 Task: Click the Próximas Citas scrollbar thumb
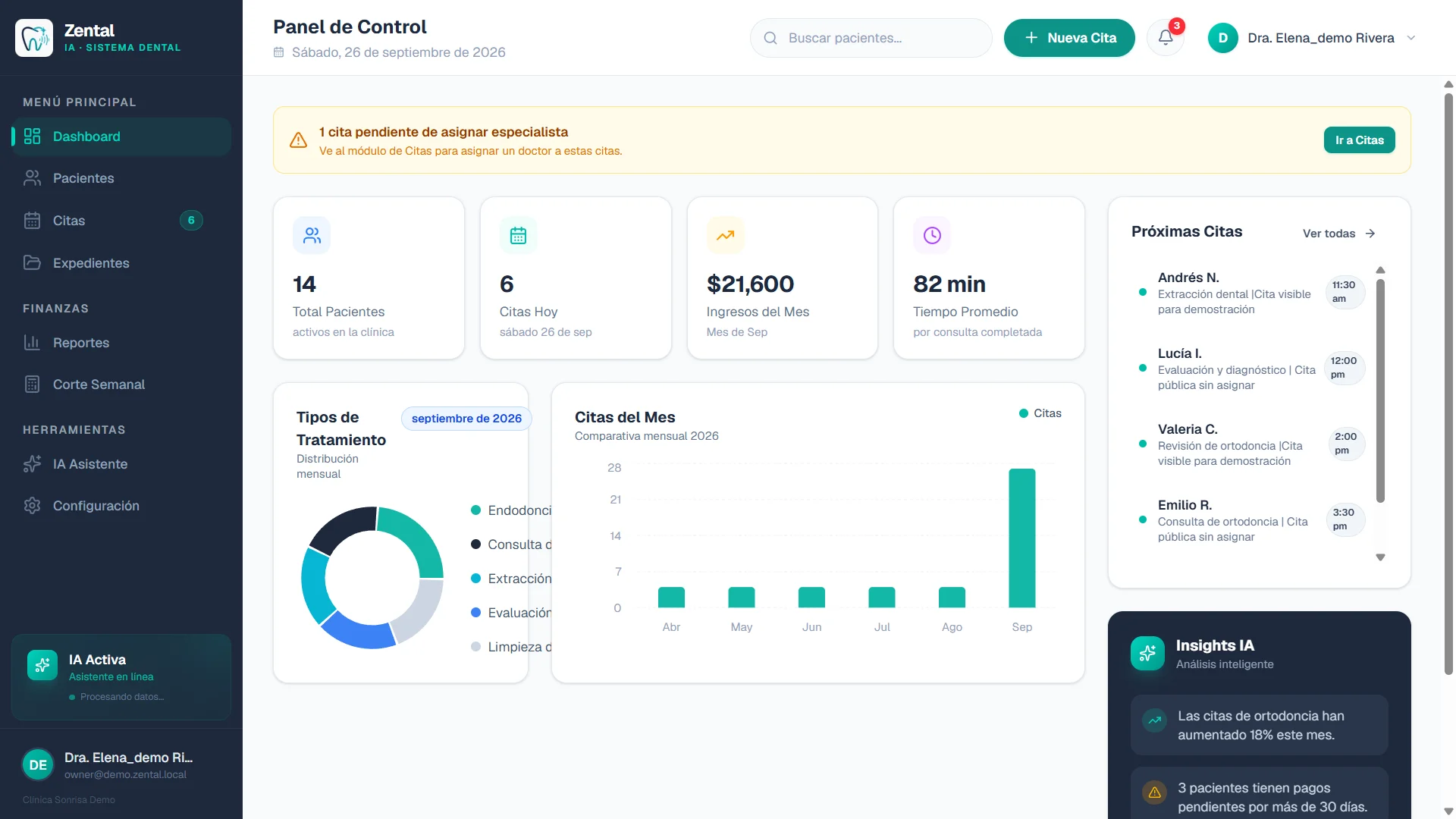point(1380,391)
